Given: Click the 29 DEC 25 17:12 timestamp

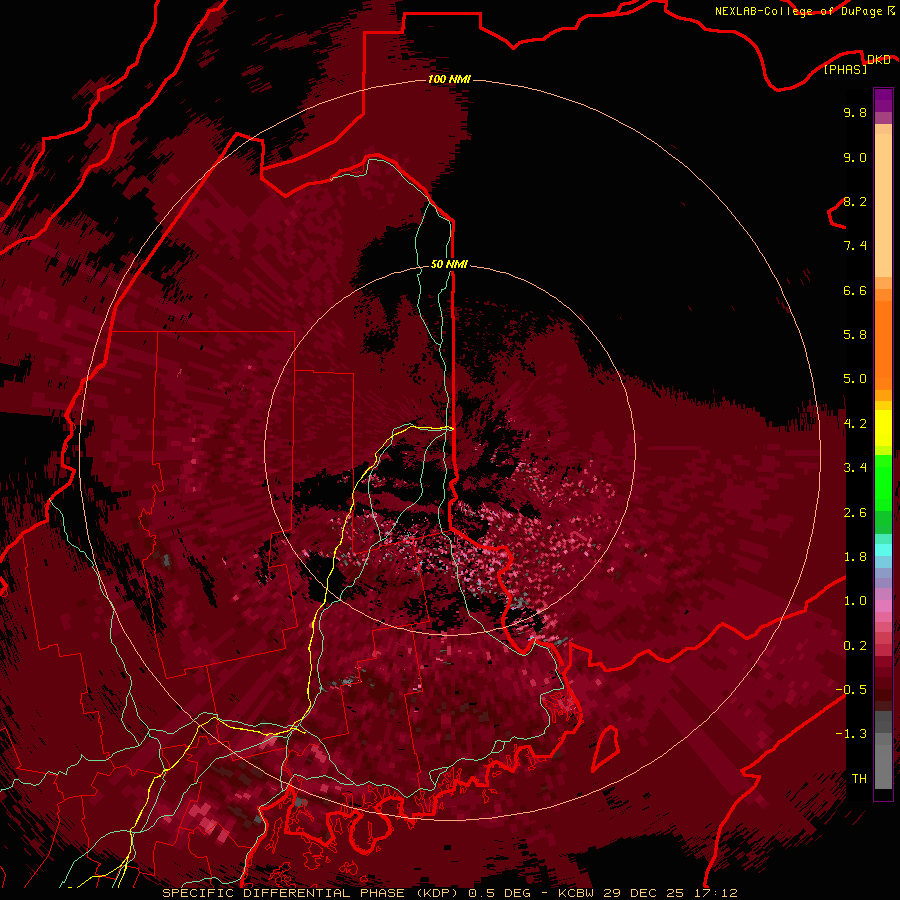Looking at the screenshot, I should point(669,893).
